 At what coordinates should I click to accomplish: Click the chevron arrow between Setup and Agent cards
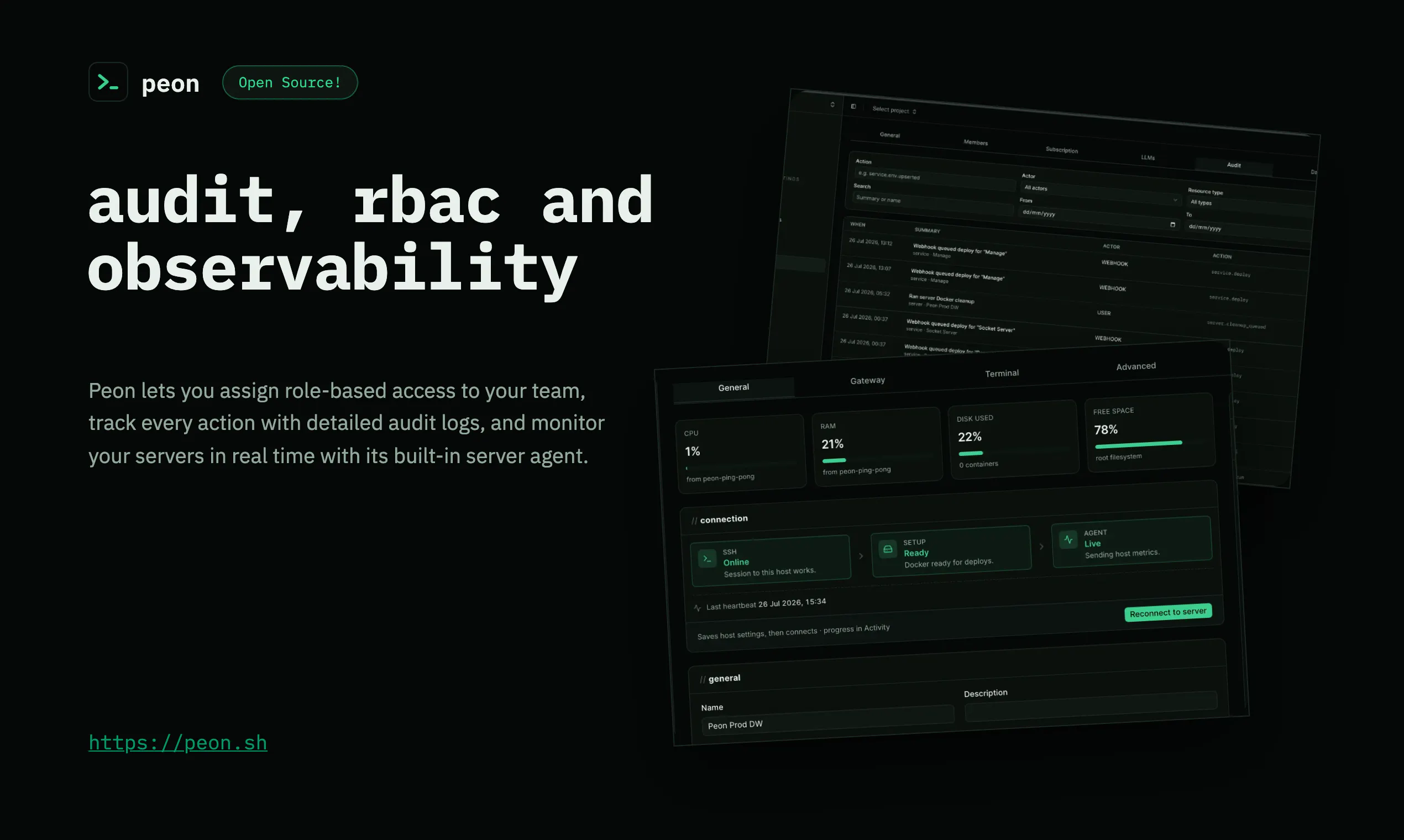[x=1042, y=546]
